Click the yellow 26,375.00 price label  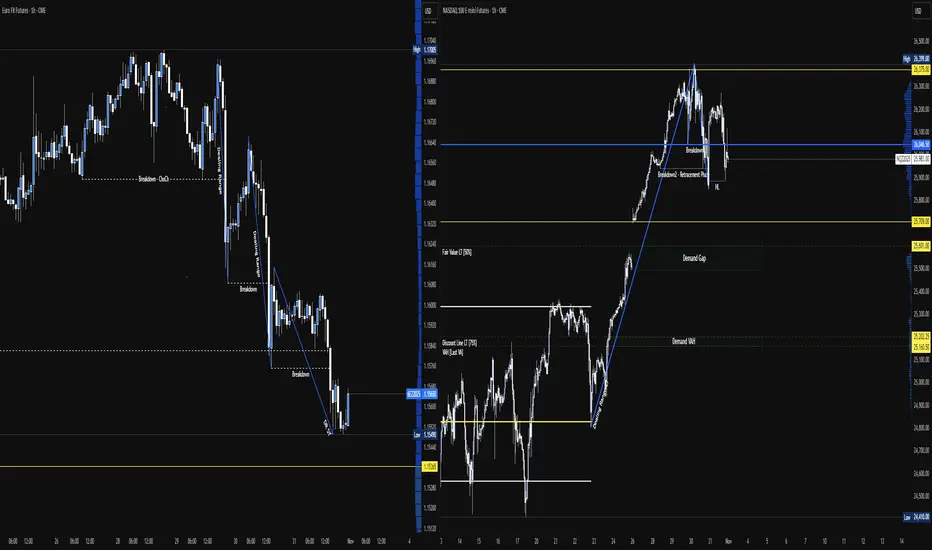pos(921,70)
